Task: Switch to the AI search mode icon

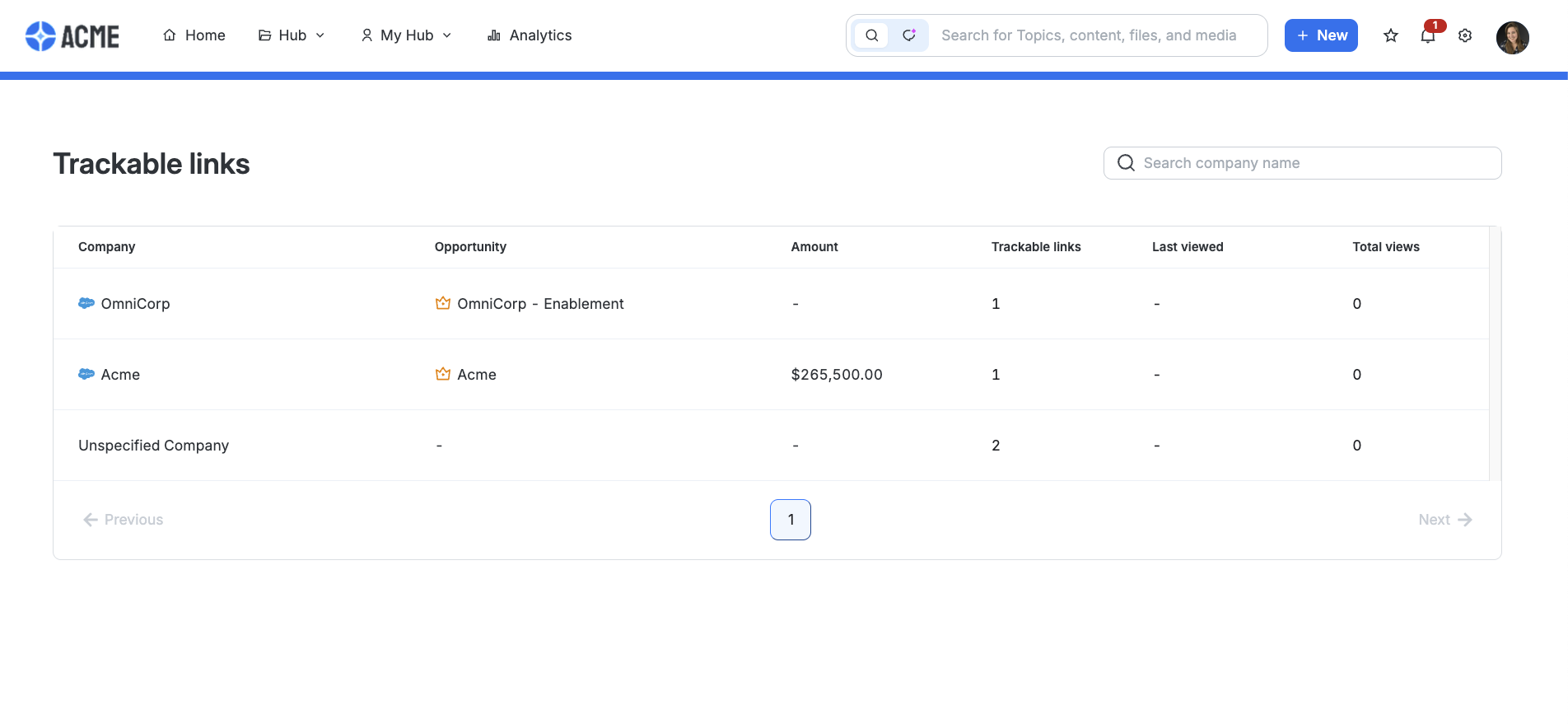Action: point(909,35)
